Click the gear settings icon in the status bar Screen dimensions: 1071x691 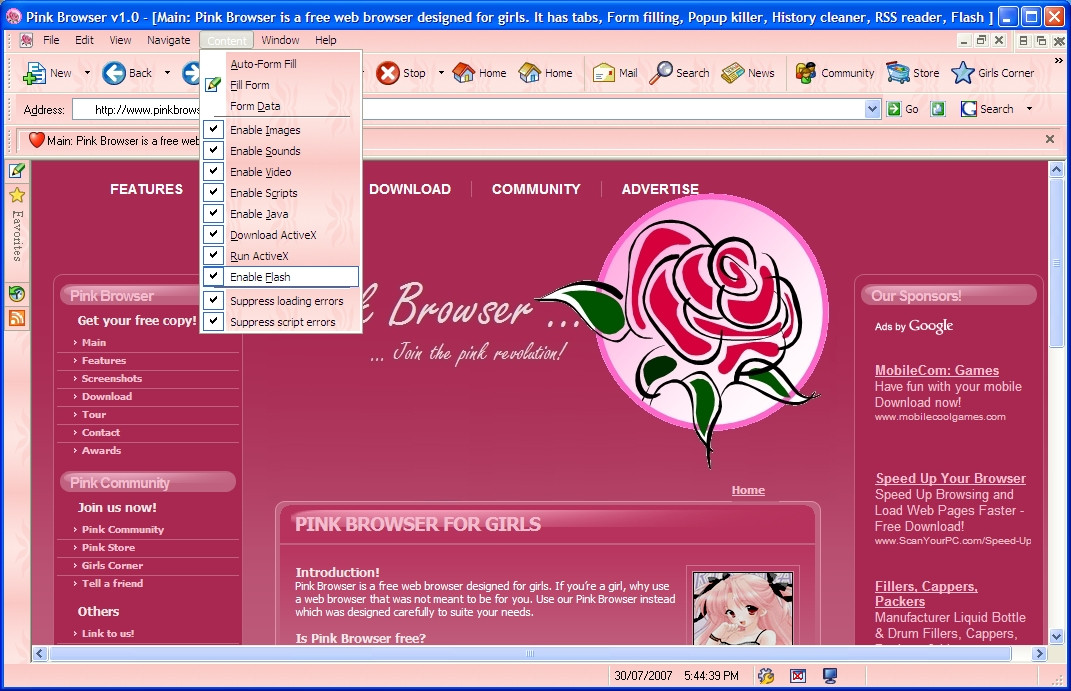[766, 676]
